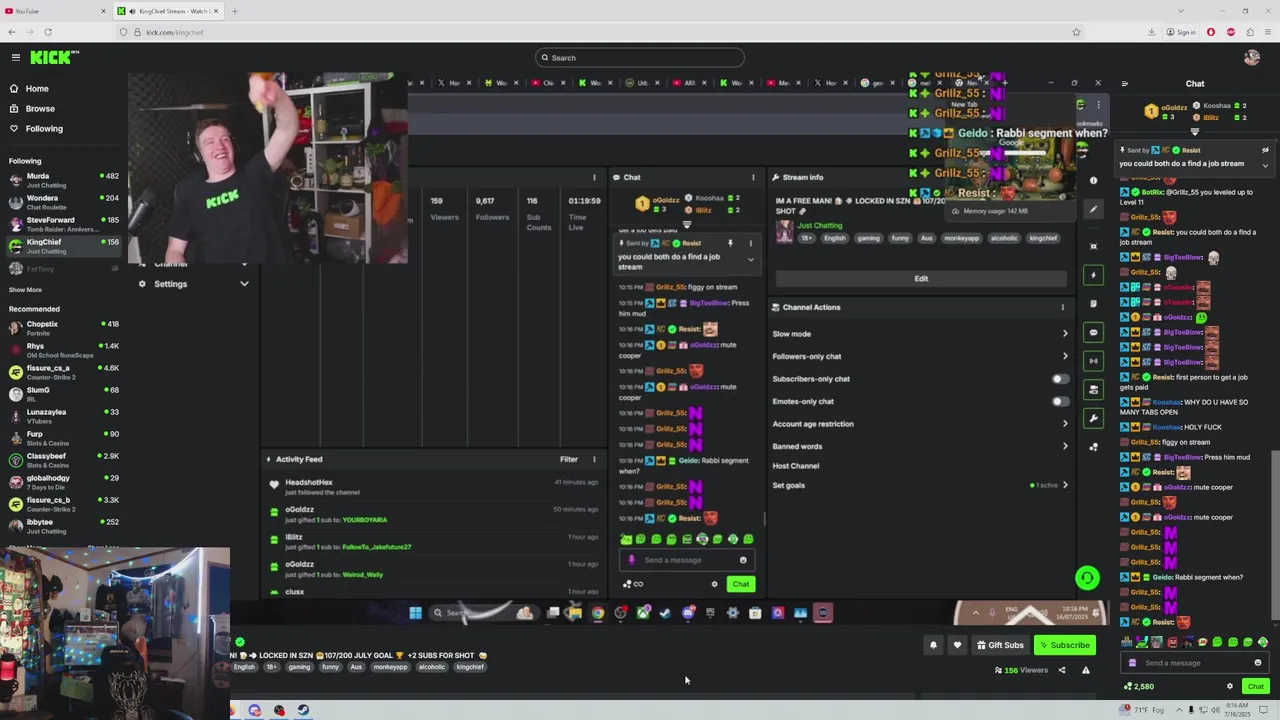Click Edit button in Stream info
1280x720 pixels.
click(921, 278)
